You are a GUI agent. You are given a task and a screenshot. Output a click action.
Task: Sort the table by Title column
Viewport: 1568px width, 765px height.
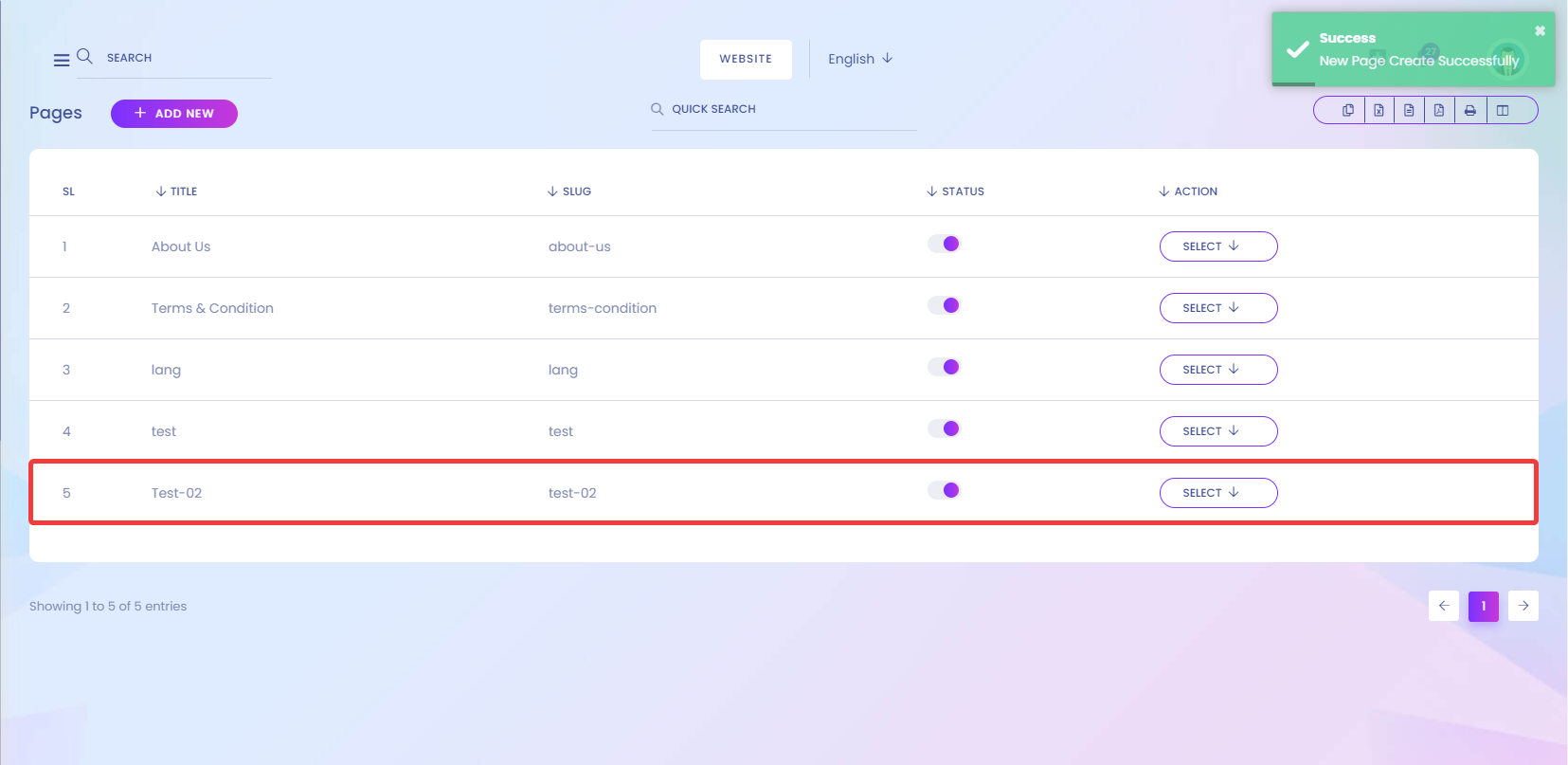point(176,191)
